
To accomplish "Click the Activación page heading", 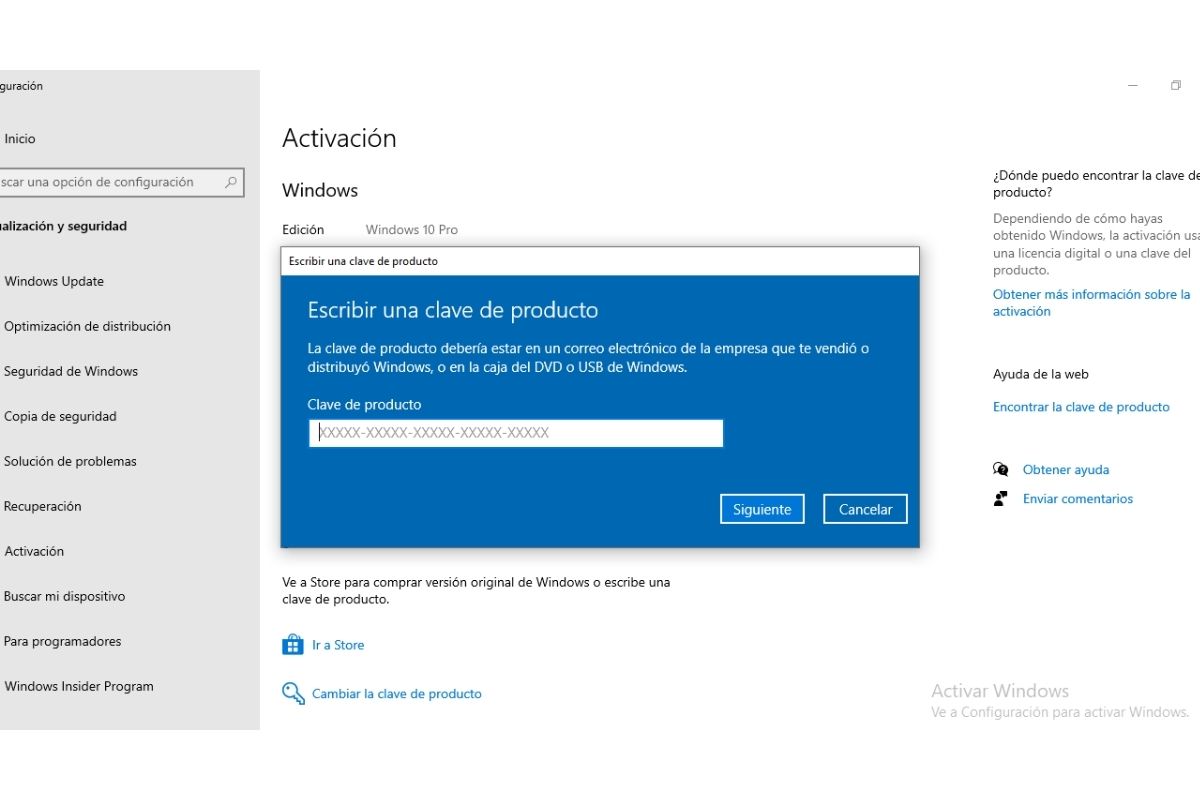I will (x=339, y=138).
